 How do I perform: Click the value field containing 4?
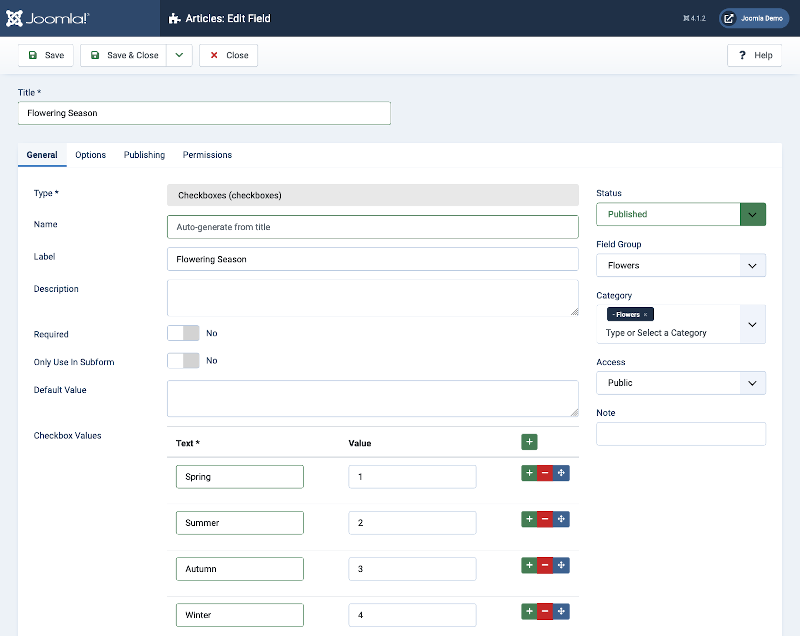[x=412, y=615]
